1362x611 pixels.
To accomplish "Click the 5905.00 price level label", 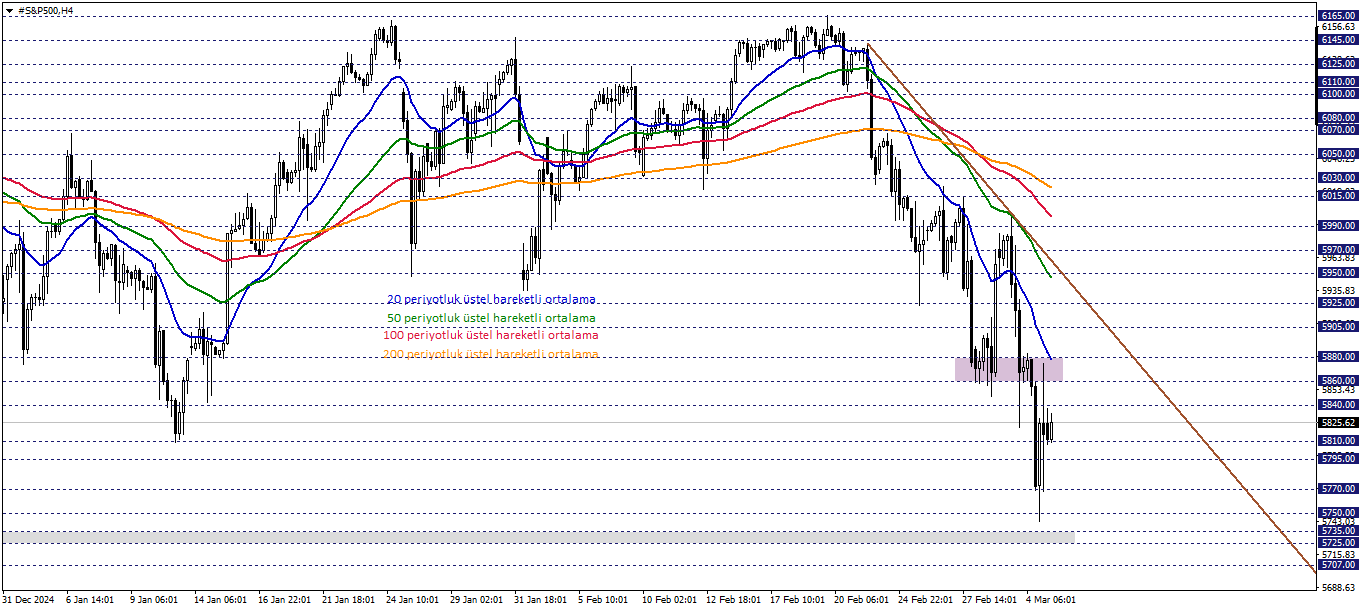I will click(x=1338, y=327).
